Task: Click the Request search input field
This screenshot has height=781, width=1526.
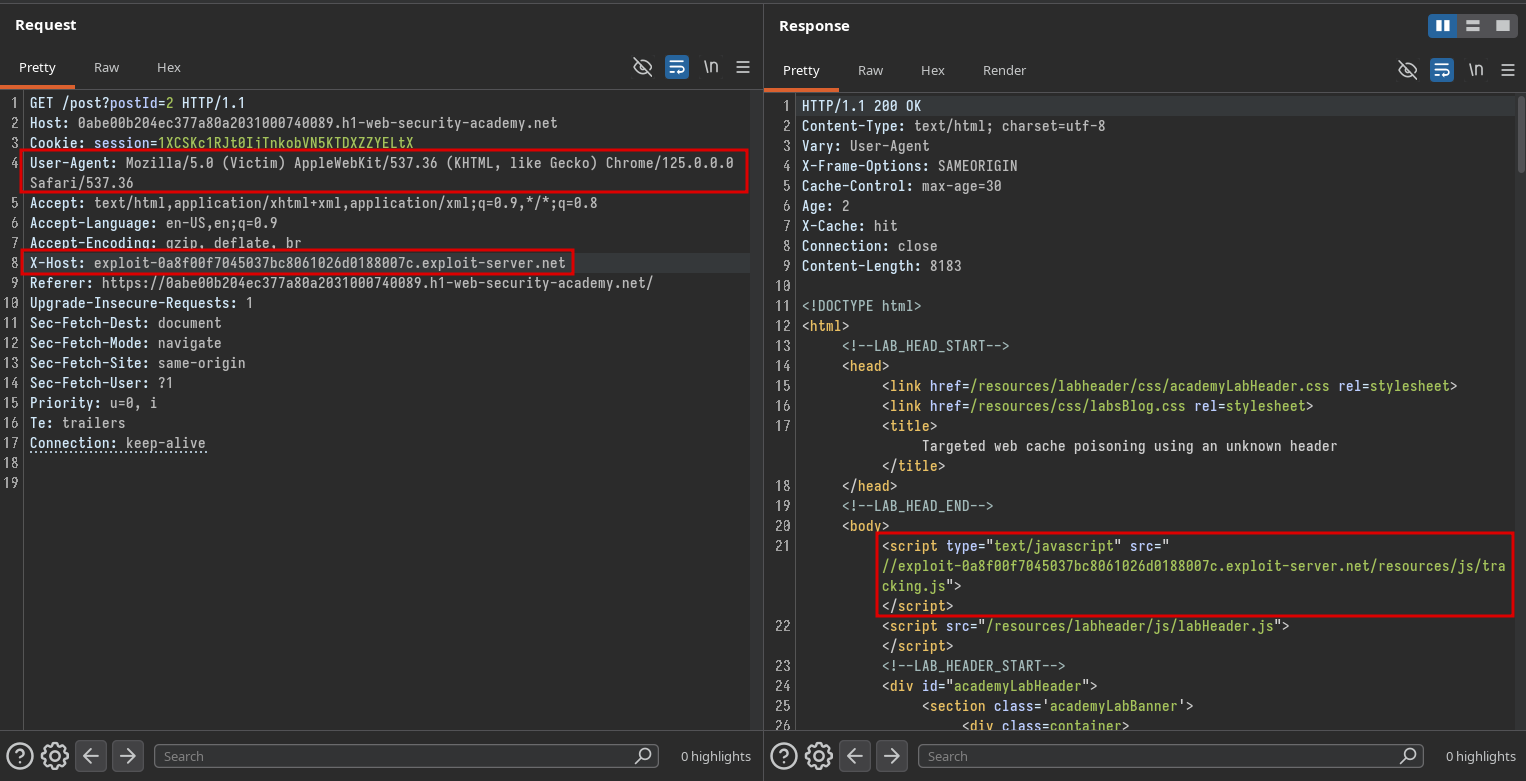Action: pyautogui.click(x=395, y=756)
